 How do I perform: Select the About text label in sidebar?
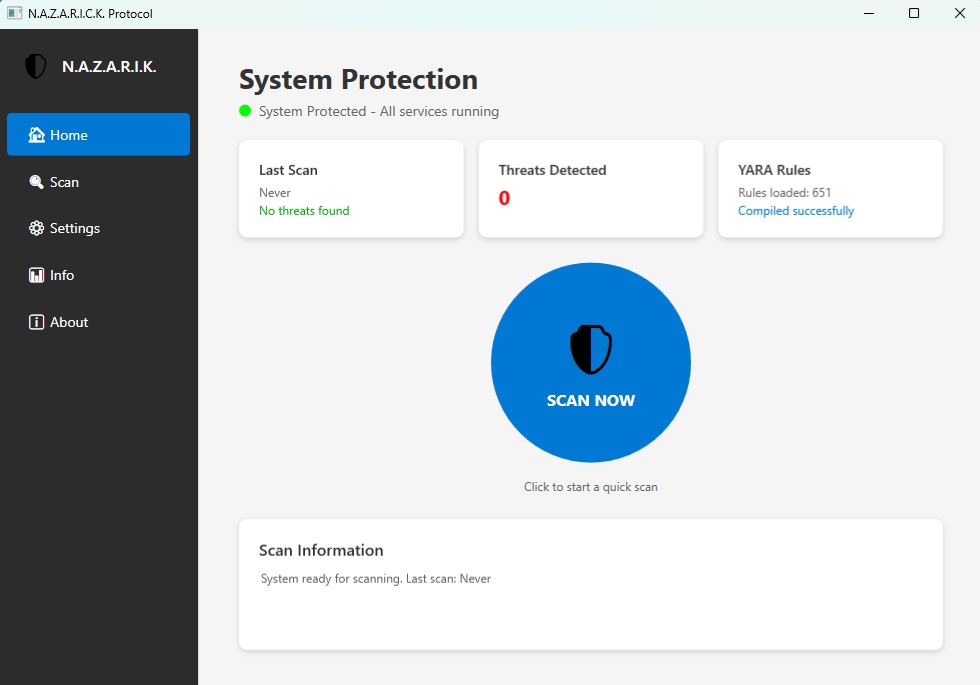pyautogui.click(x=69, y=322)
